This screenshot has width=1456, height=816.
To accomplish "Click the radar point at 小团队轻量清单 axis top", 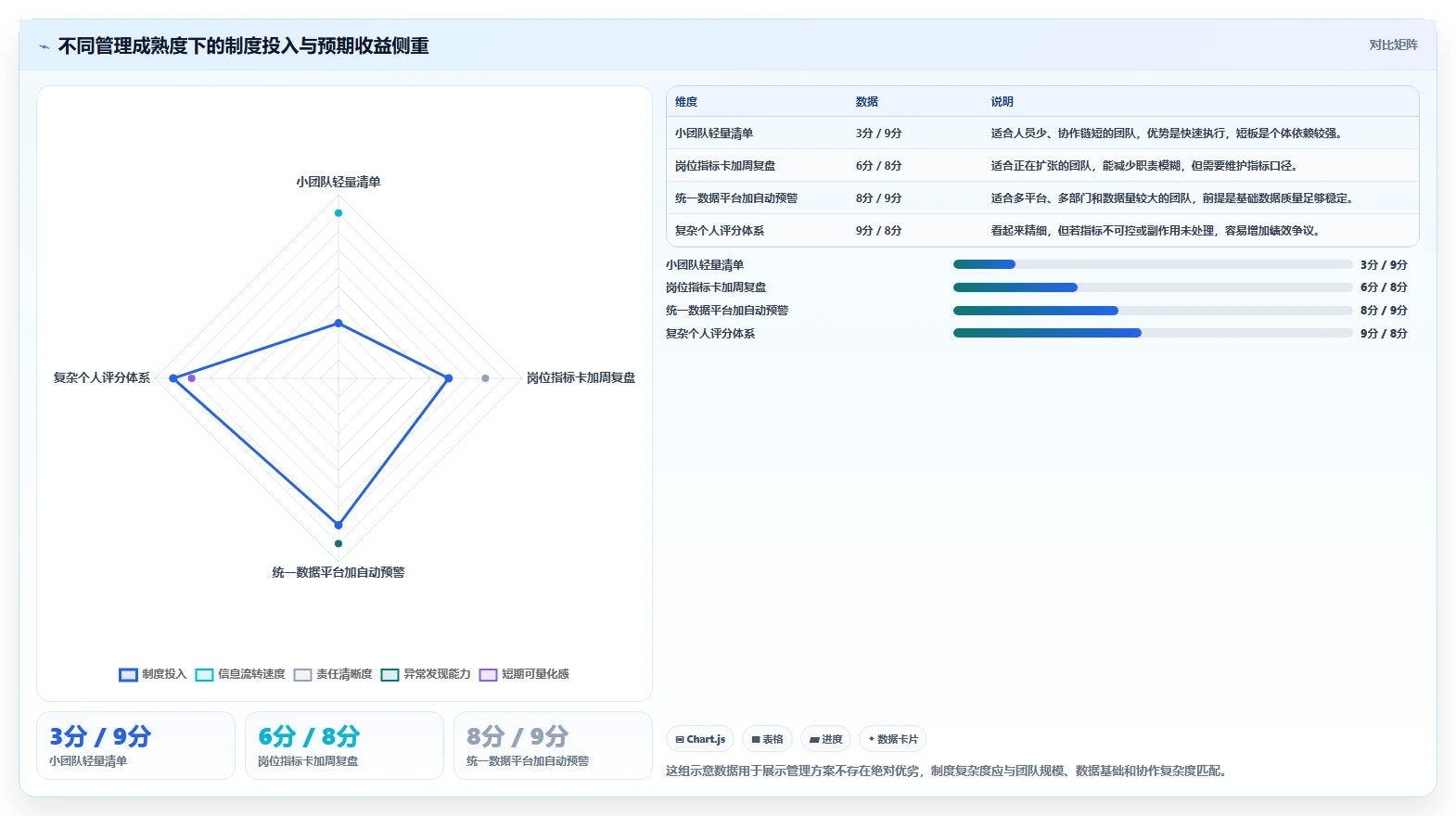I will pos(338,213).
